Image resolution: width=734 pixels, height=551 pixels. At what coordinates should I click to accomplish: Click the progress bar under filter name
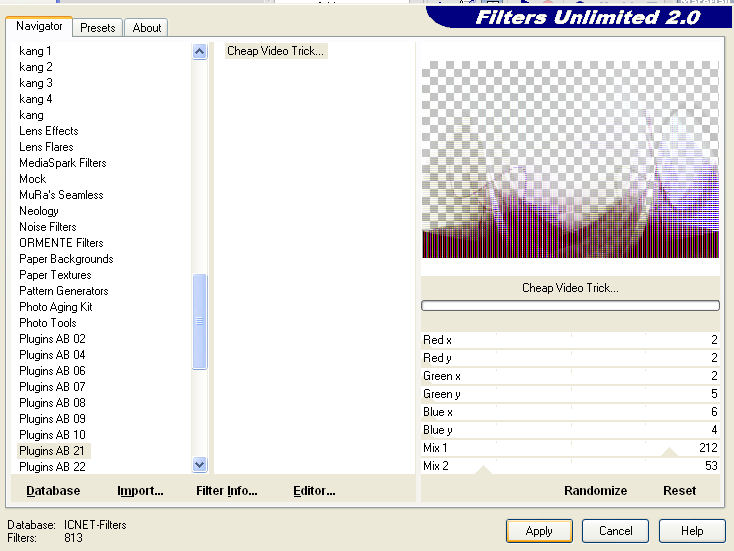pyautogui.click(x=570, y=306)
